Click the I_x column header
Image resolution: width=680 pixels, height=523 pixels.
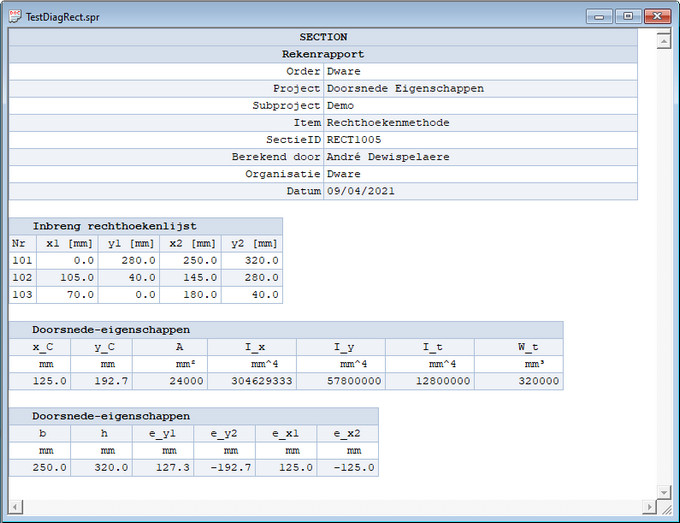click(x=255, y=347)
